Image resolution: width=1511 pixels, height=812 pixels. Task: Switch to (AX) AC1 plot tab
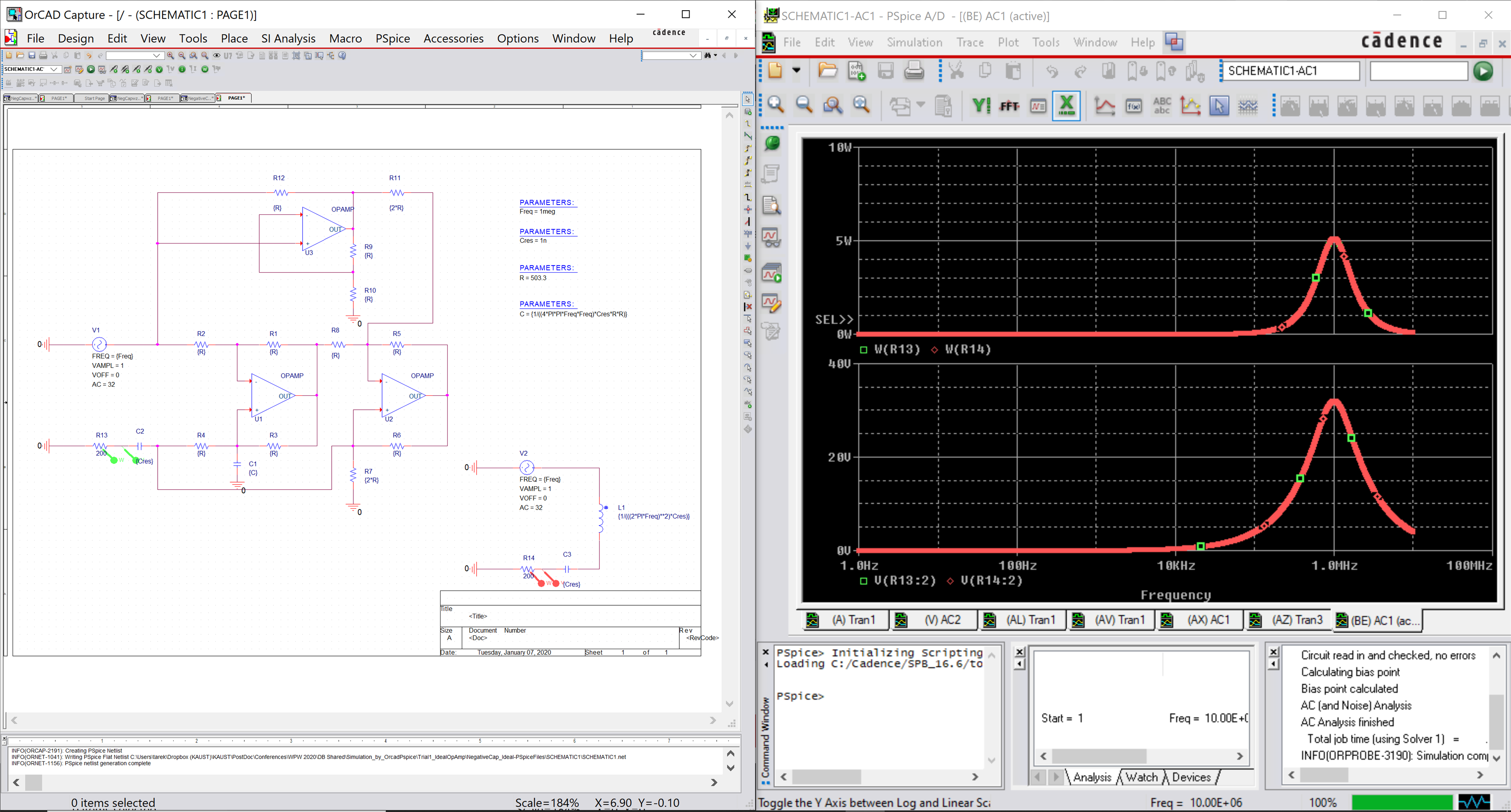tap(1199, 620)
